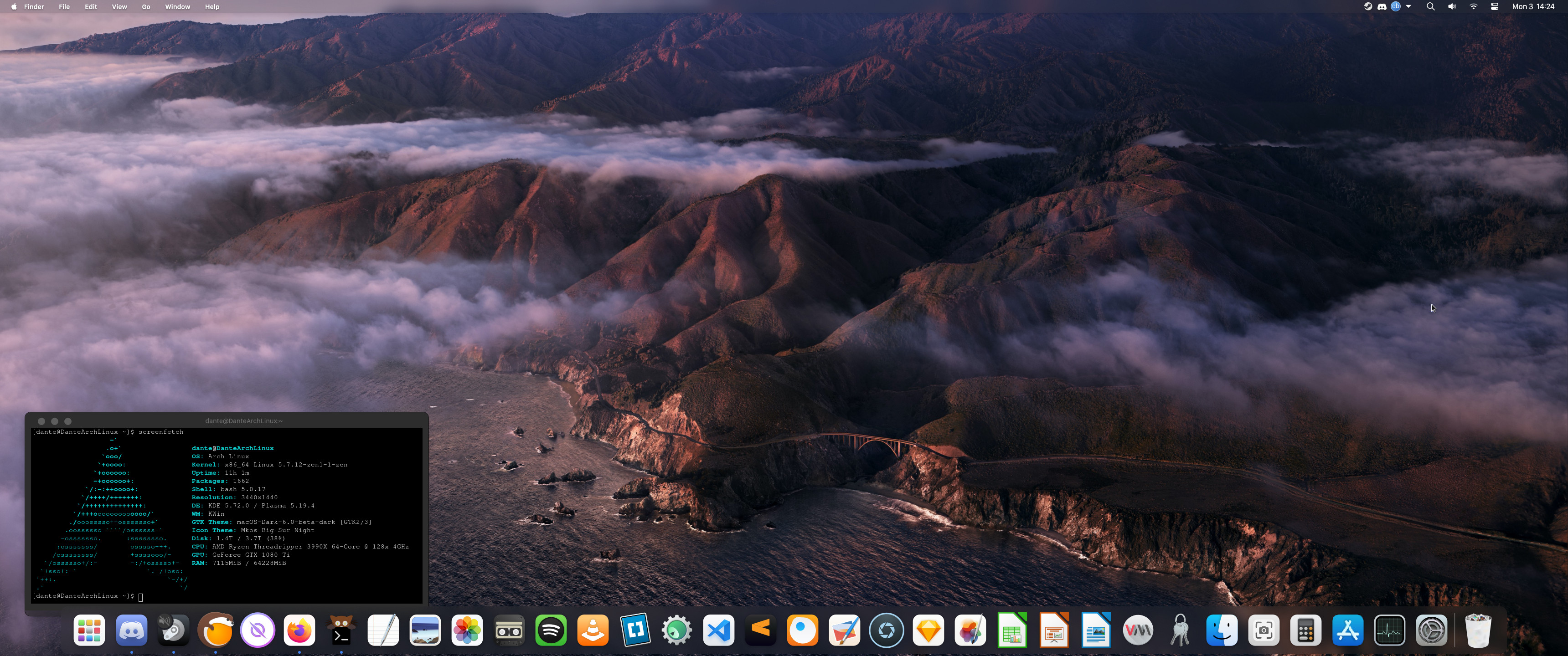Screen dimensions: 1568x656
Task: Click the 'Icon Theme: Mkos-Big-Sur-Night' line
Action: coord(253,530)
